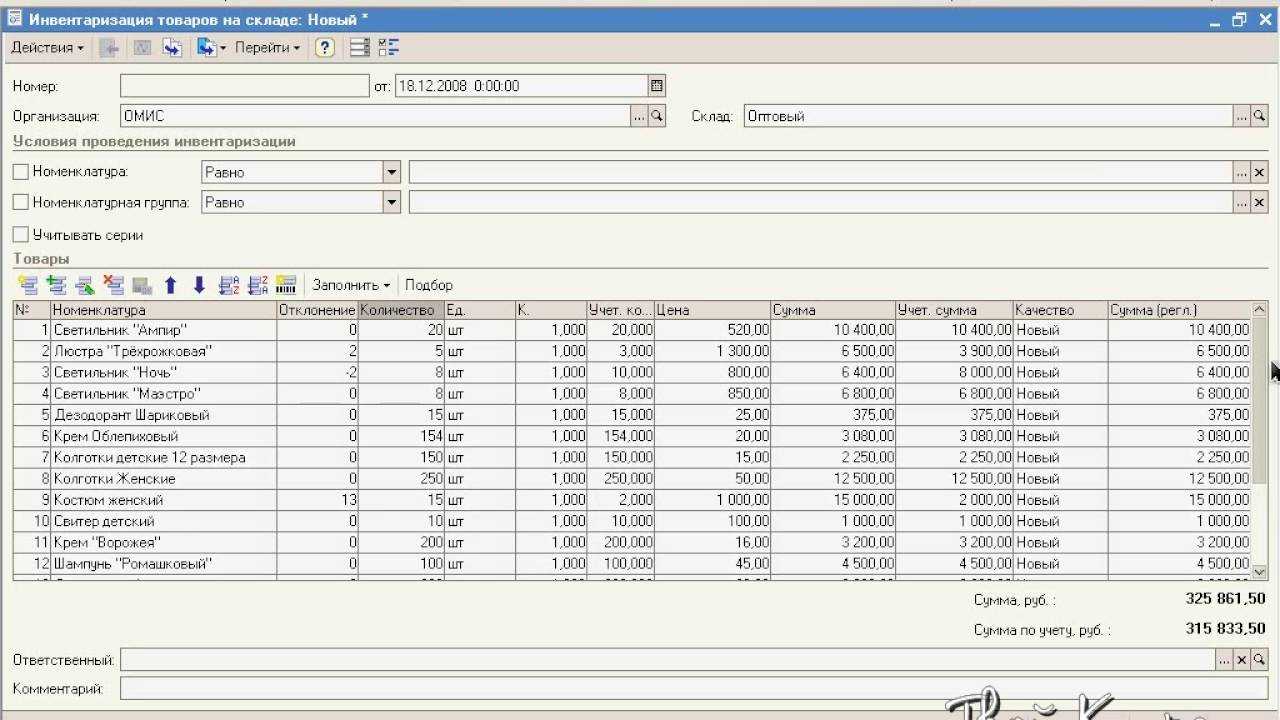This screenshot has height=720, width=1280.
Task: Select the row Костюм женский
Action: pyautogui.click(x=632, y=499)
